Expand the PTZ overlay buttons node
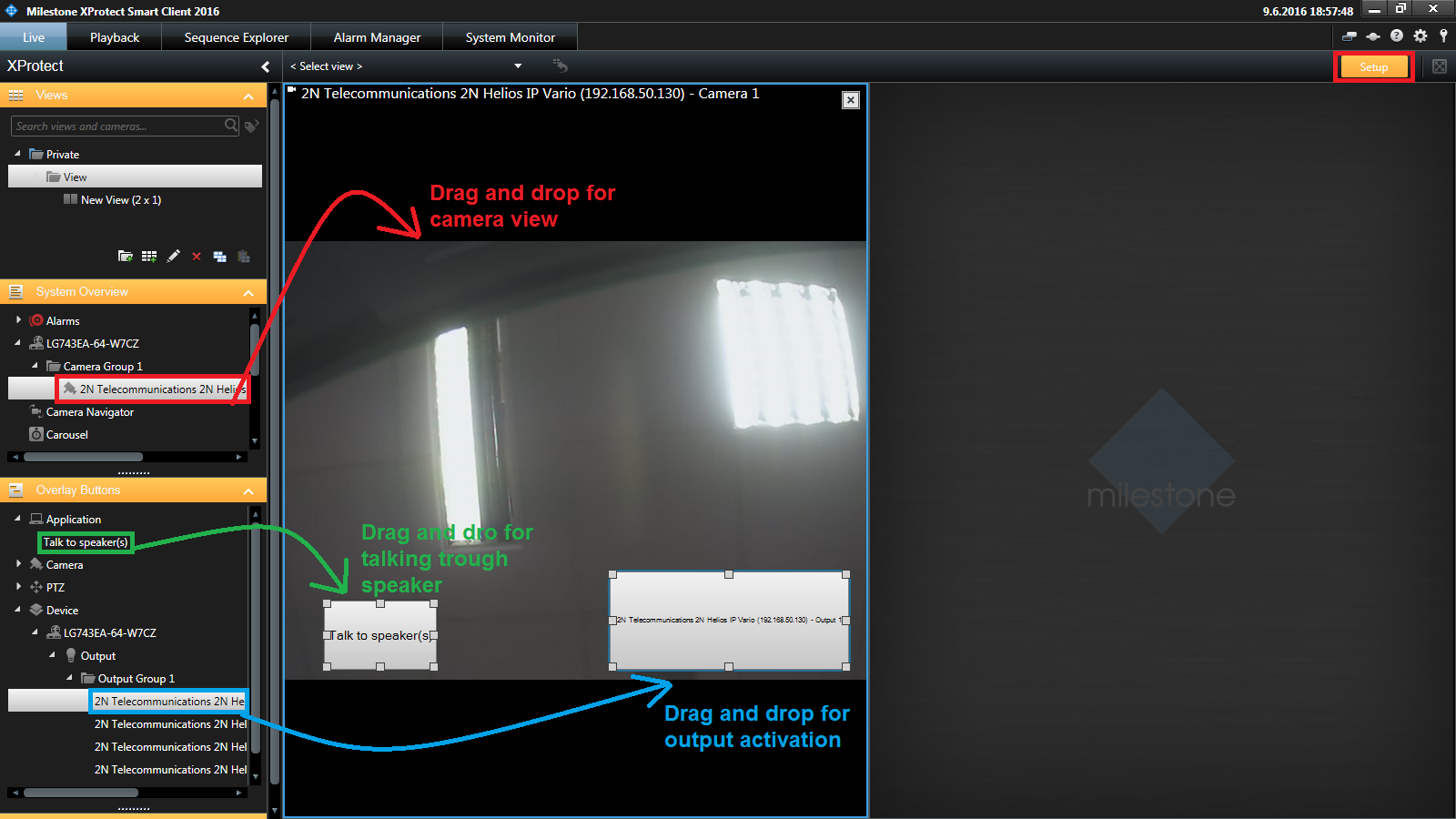 (18, 587)
